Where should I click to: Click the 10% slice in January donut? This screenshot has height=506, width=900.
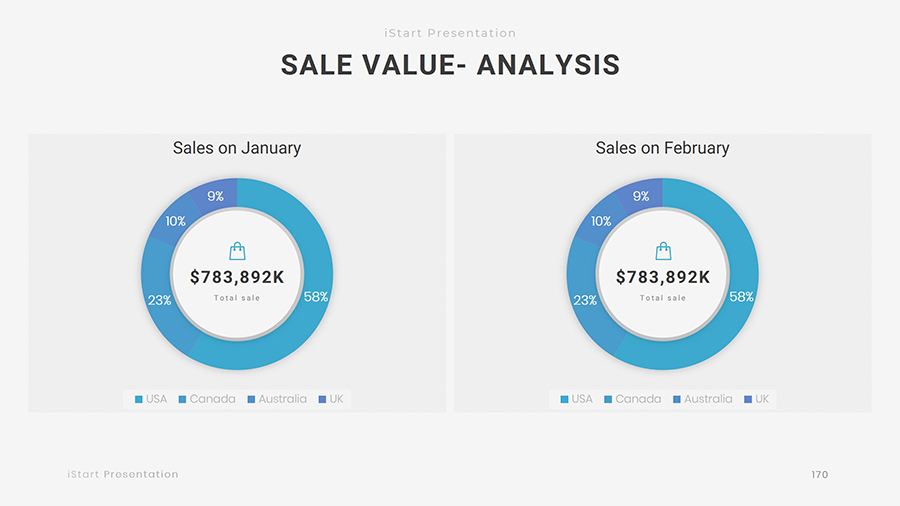pyautogui.click(x=174, y=221)
